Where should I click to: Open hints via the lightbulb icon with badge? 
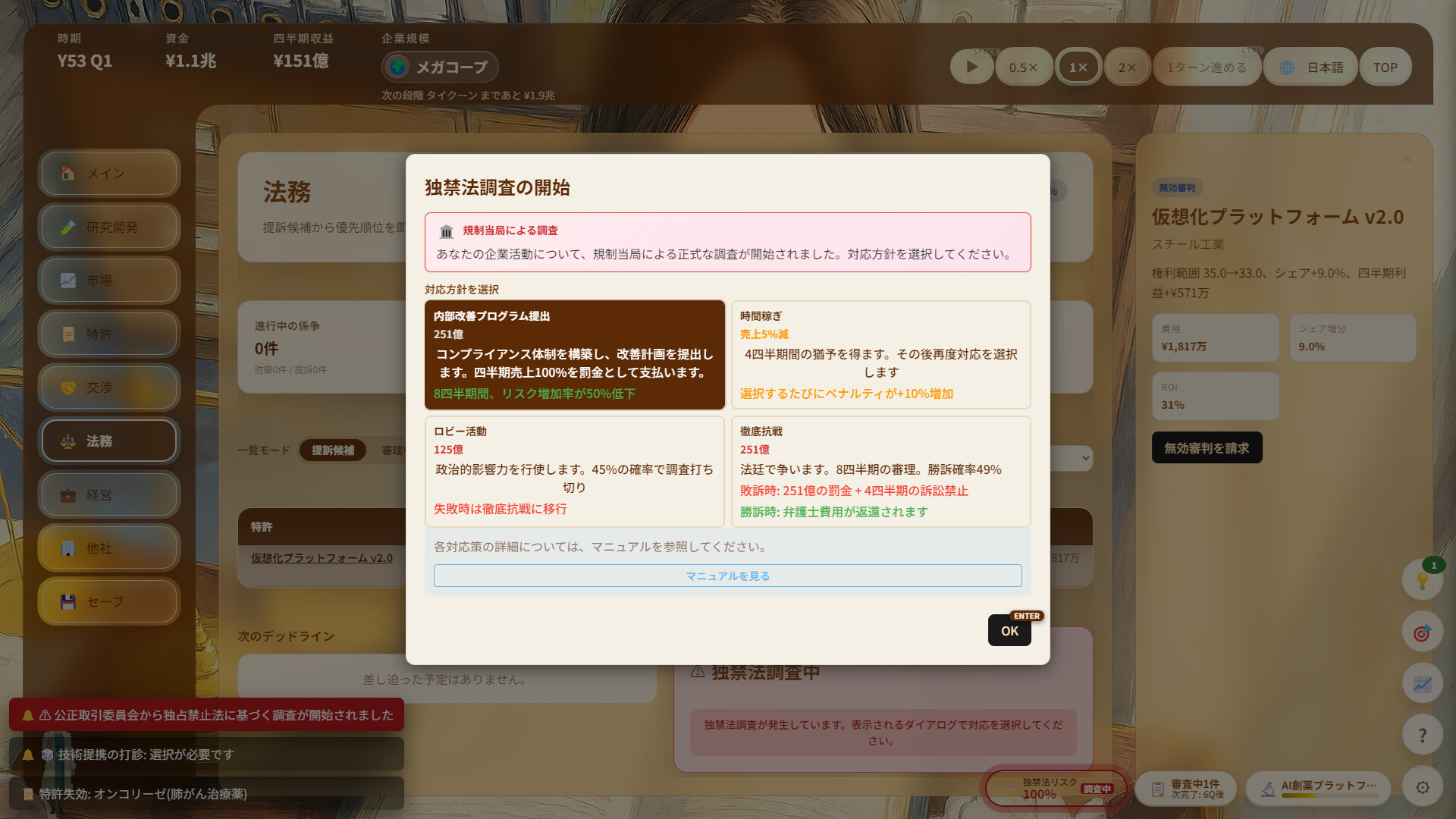coord(1423,581)
